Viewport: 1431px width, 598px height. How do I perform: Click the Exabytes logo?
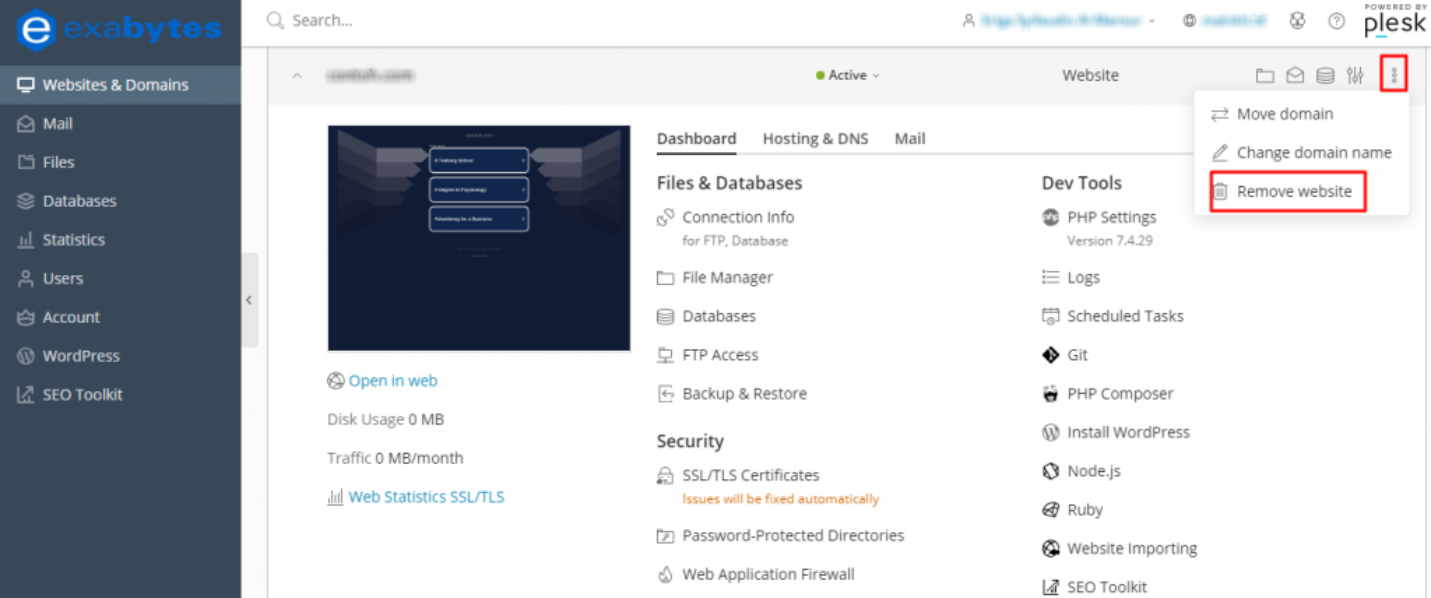click(x=119, y=29)
